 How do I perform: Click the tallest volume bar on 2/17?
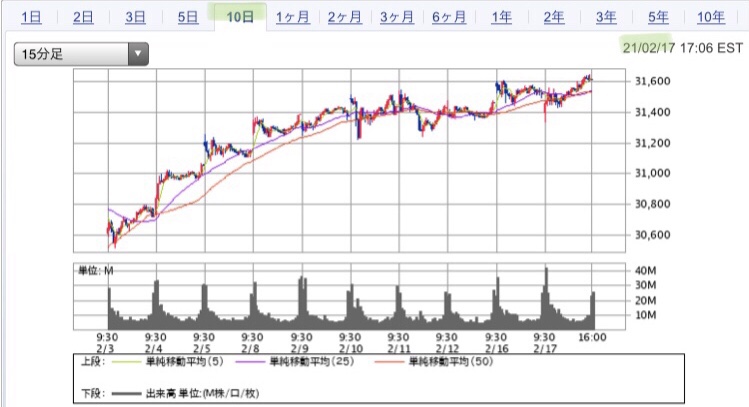tap(546, 299)
